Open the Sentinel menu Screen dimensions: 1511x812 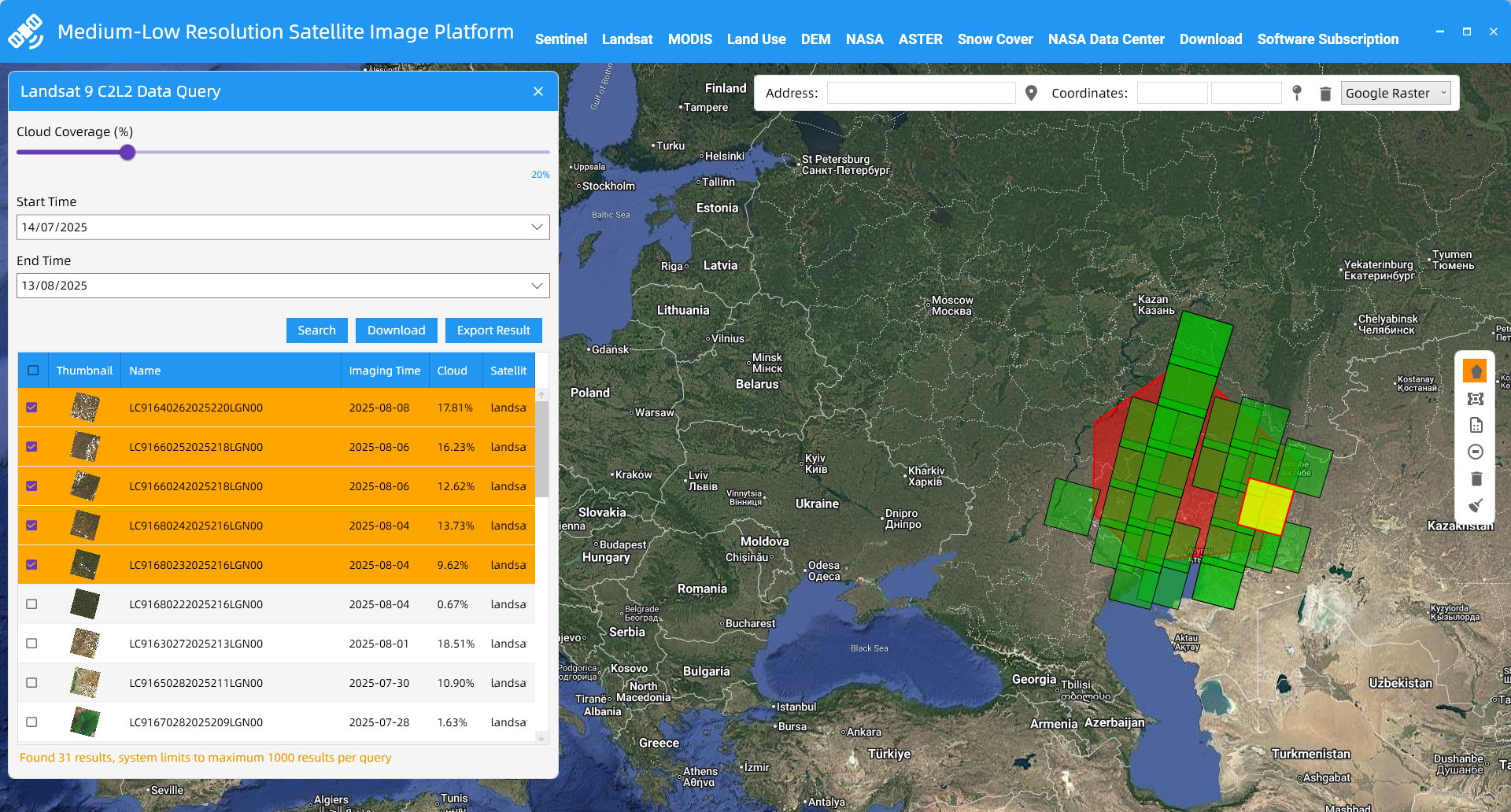pos(561,39)
